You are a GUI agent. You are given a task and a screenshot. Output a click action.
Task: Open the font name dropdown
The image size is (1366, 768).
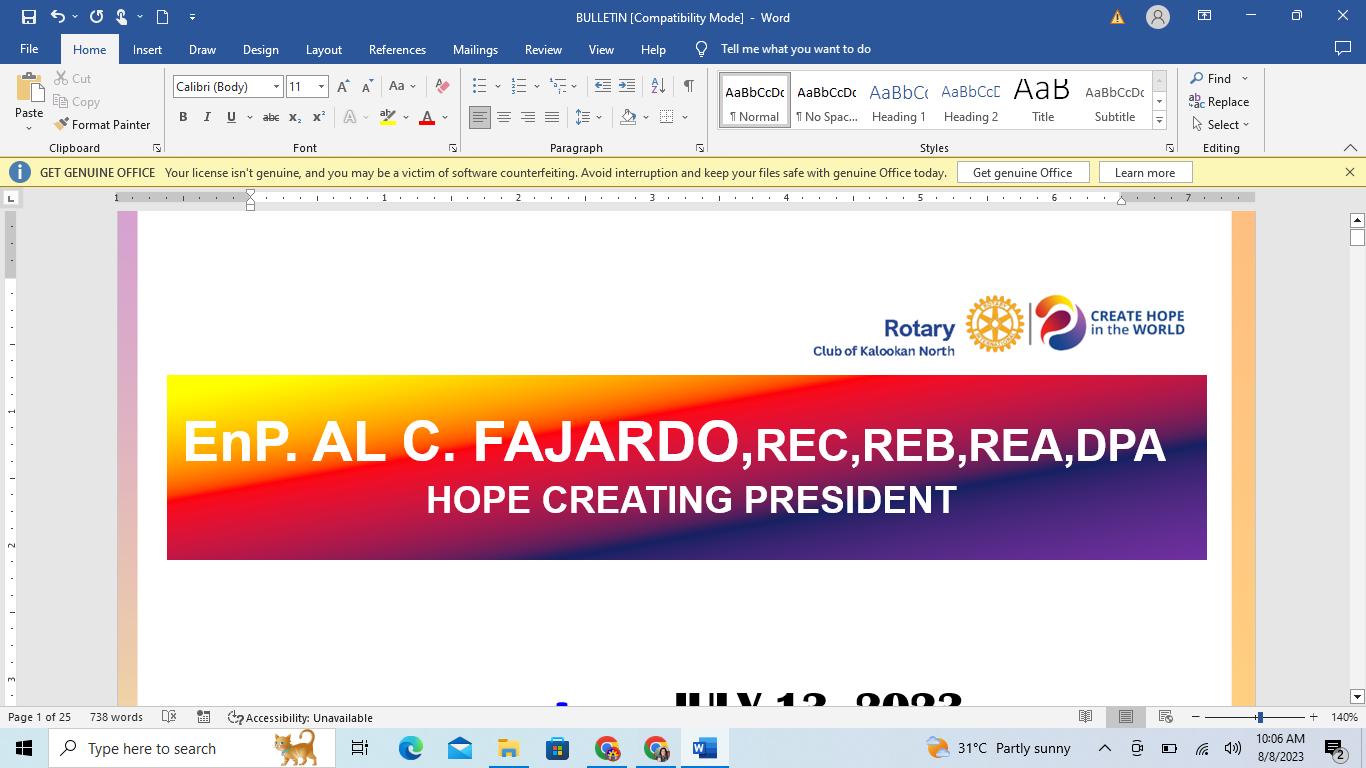pyautogui.click(x=276, y=87)
